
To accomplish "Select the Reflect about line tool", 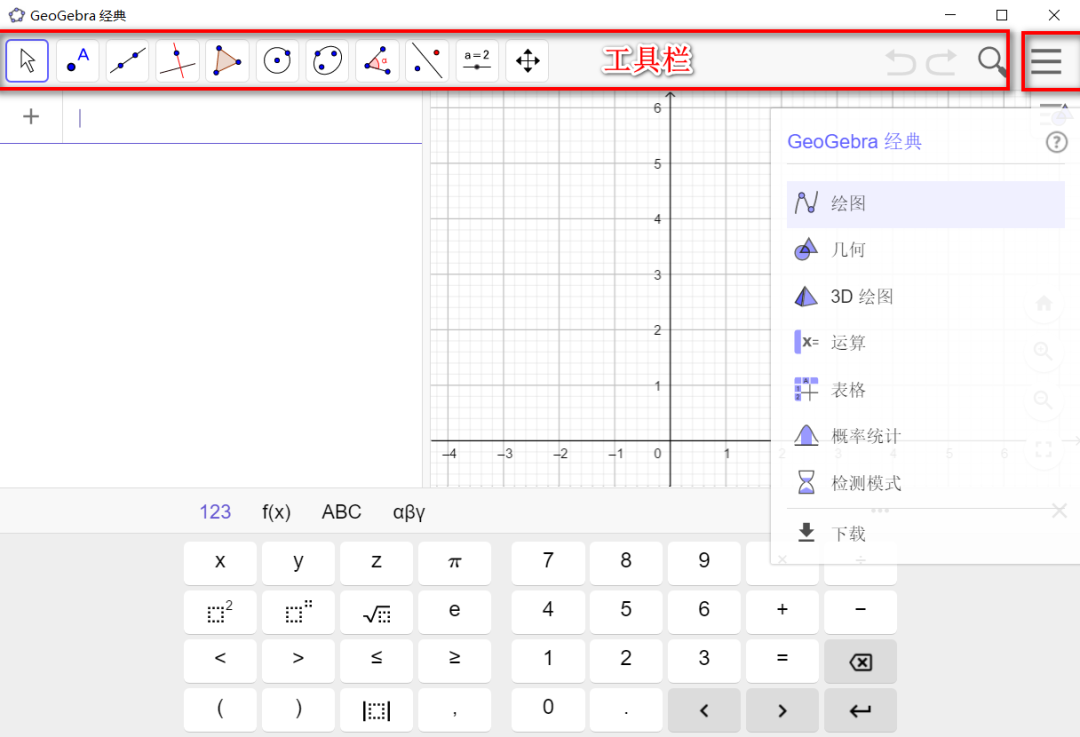I will (x=427, y=61).
